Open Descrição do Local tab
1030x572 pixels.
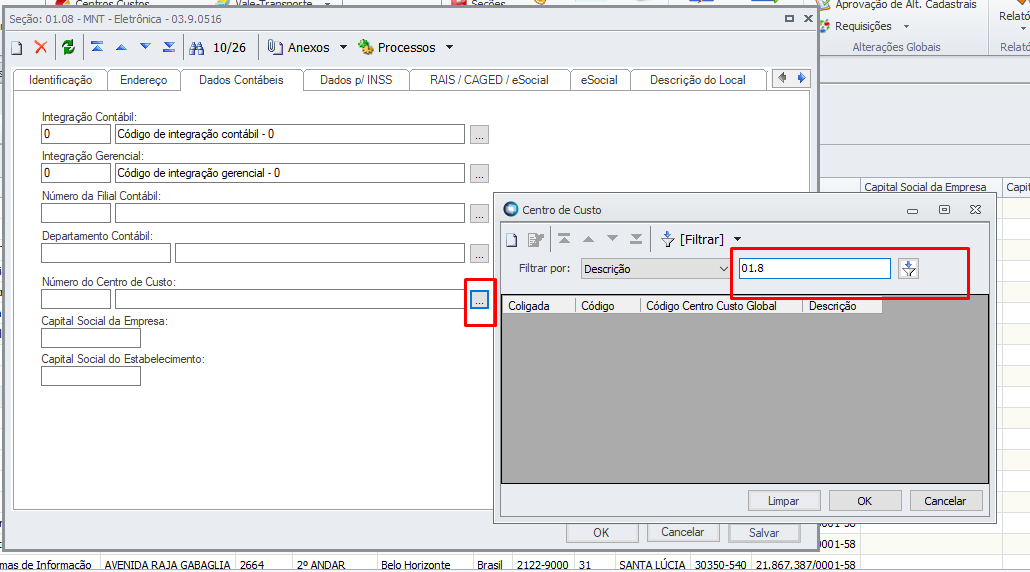[698, 80]
